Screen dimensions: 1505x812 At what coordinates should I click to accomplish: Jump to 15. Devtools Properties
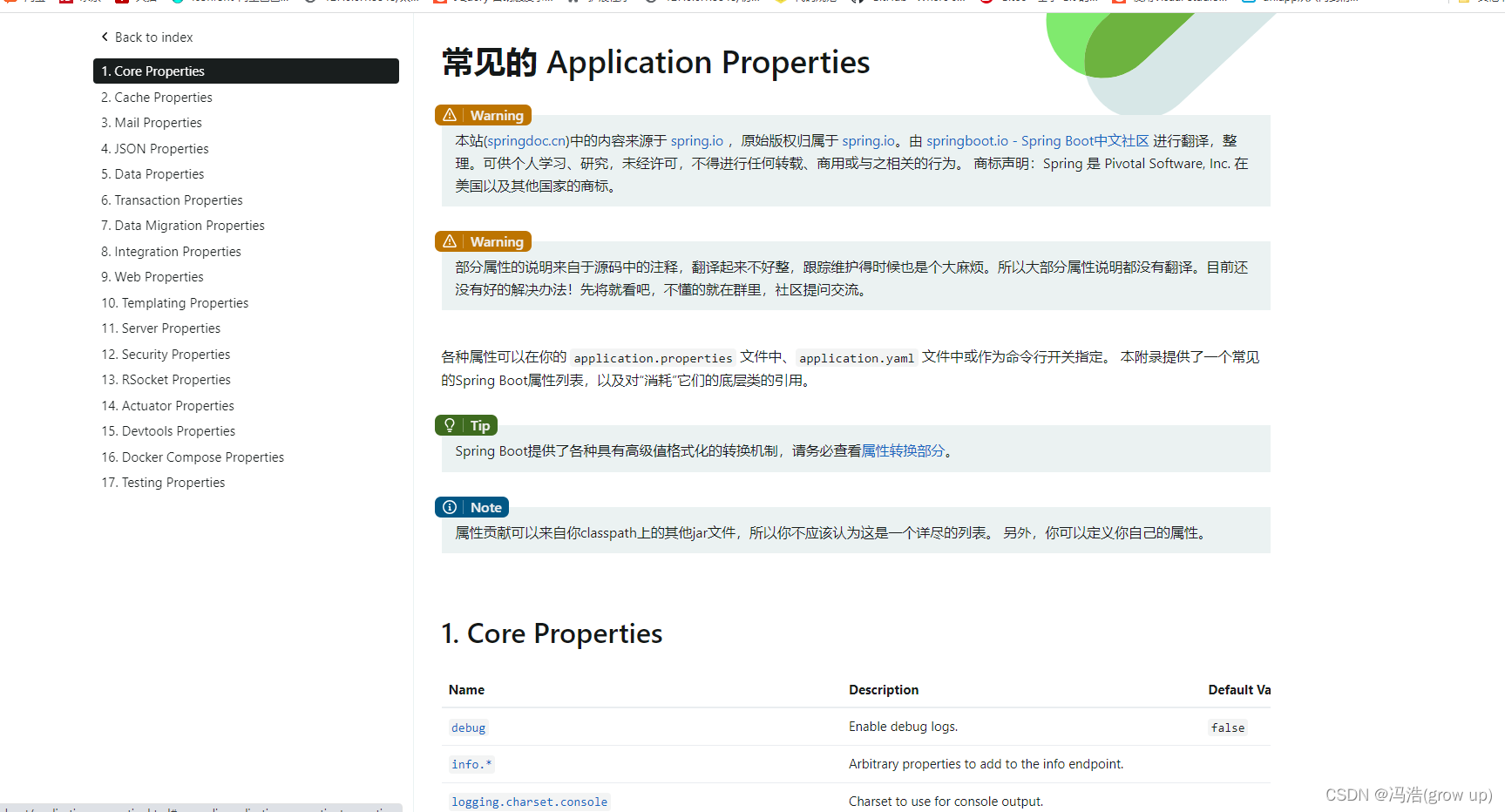click(x=168, y=431)
